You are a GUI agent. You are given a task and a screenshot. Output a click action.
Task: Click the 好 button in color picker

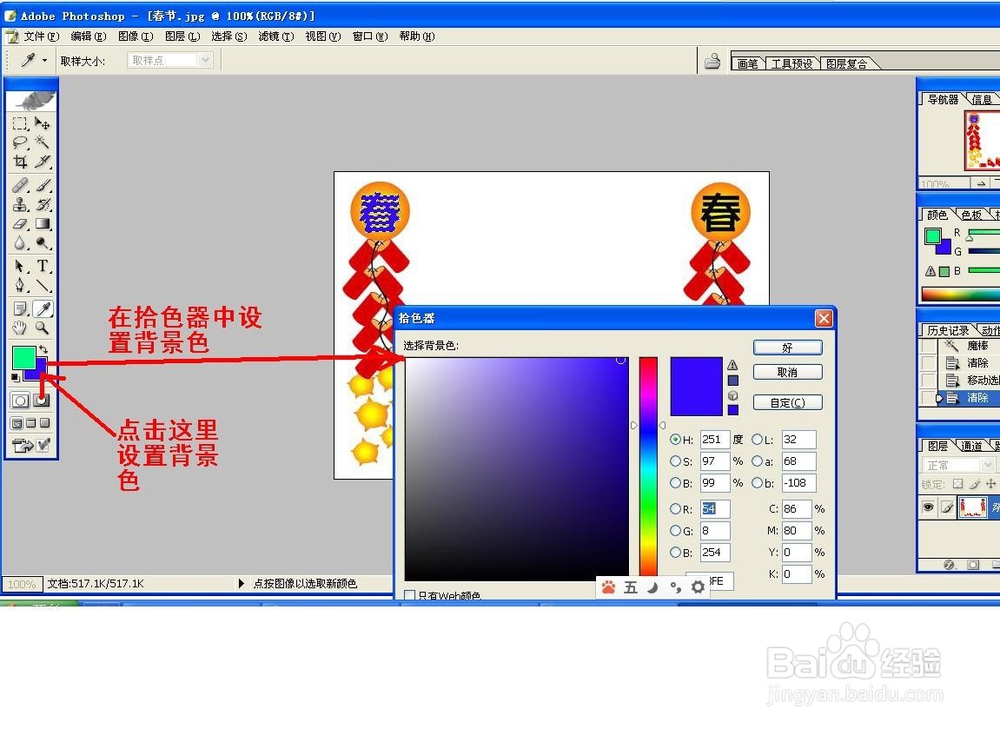click(x=788, y=347)
